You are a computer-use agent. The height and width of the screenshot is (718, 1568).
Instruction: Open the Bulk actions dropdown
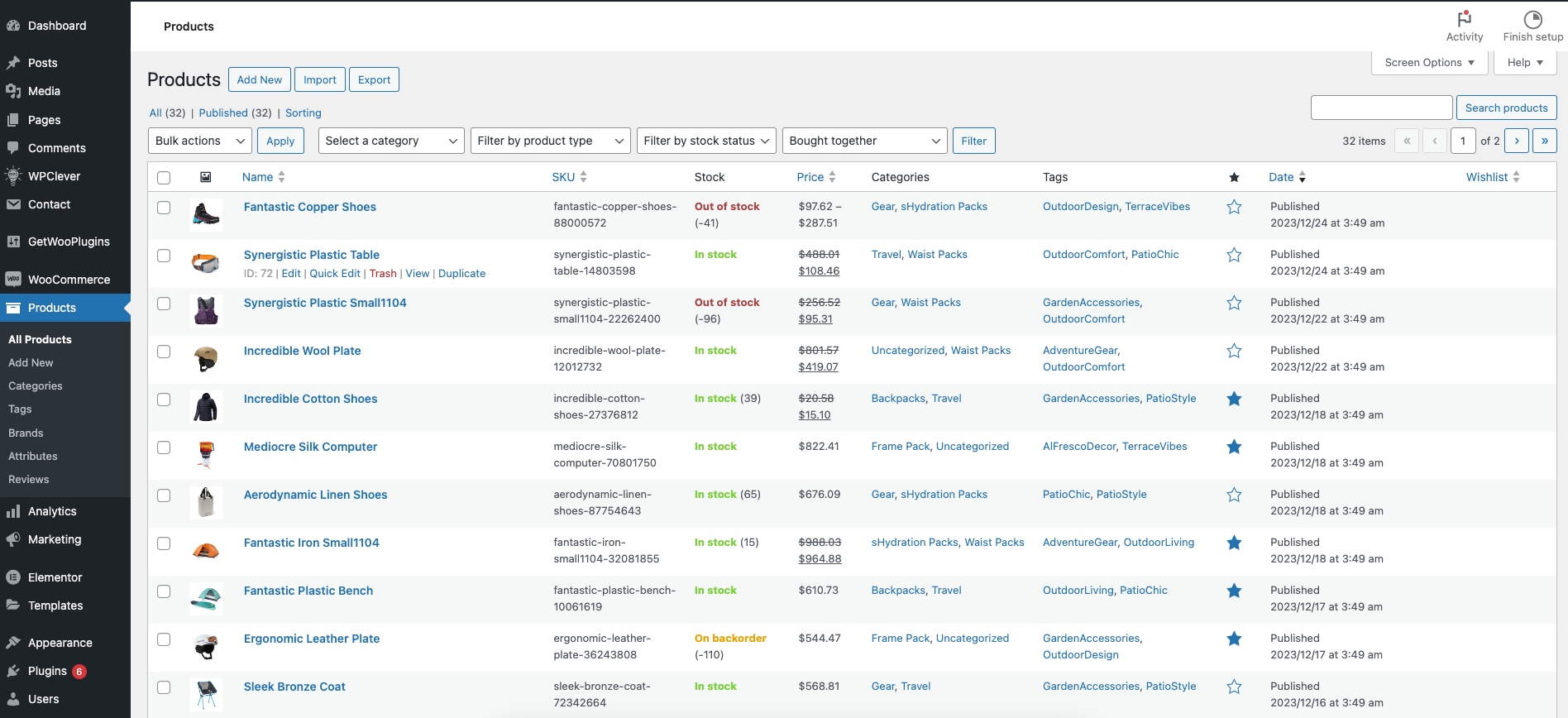[200, 141]
